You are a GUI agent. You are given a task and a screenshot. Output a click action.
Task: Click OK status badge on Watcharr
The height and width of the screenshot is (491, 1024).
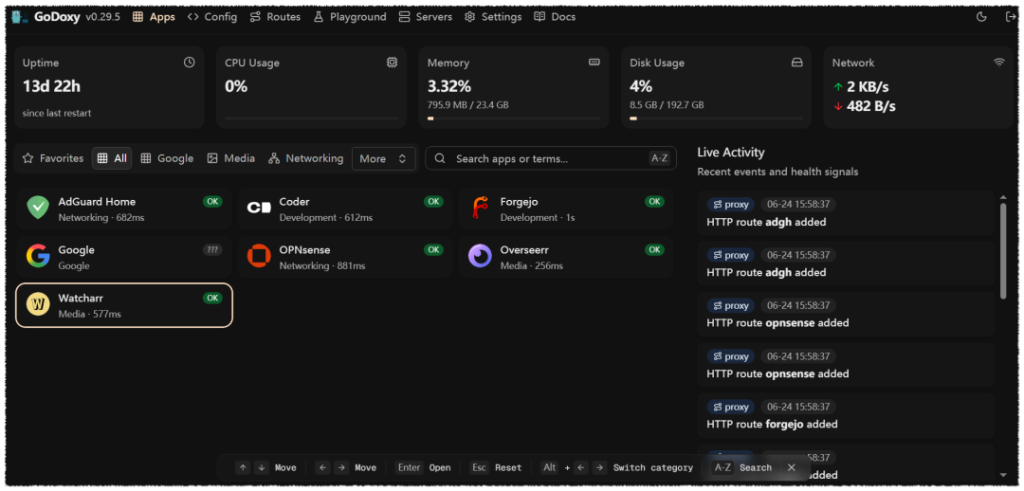point(213,298)
